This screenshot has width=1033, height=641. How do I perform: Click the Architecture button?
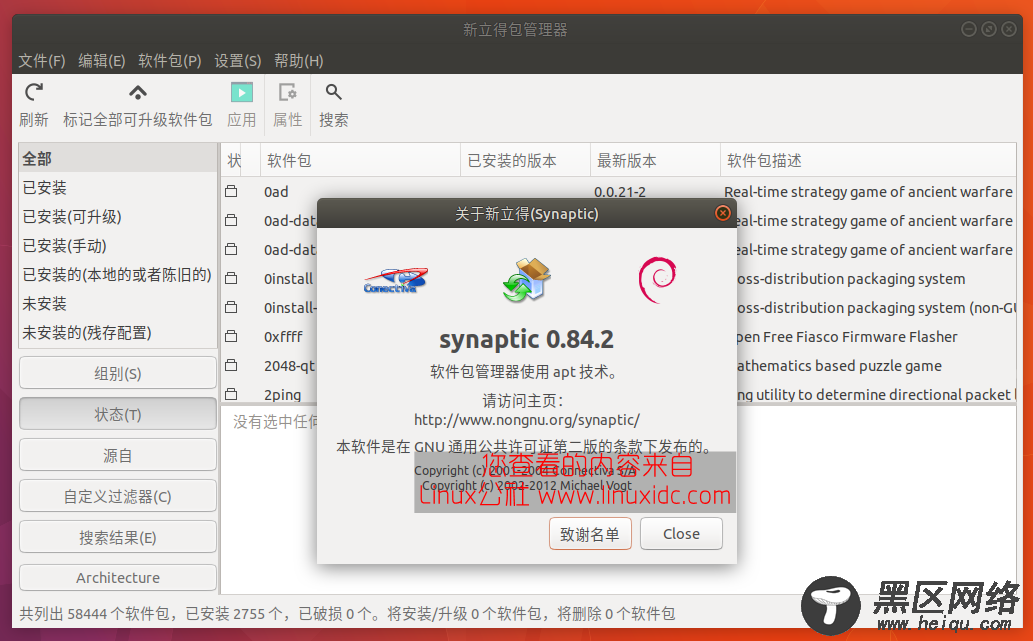[x=118, y=578]
